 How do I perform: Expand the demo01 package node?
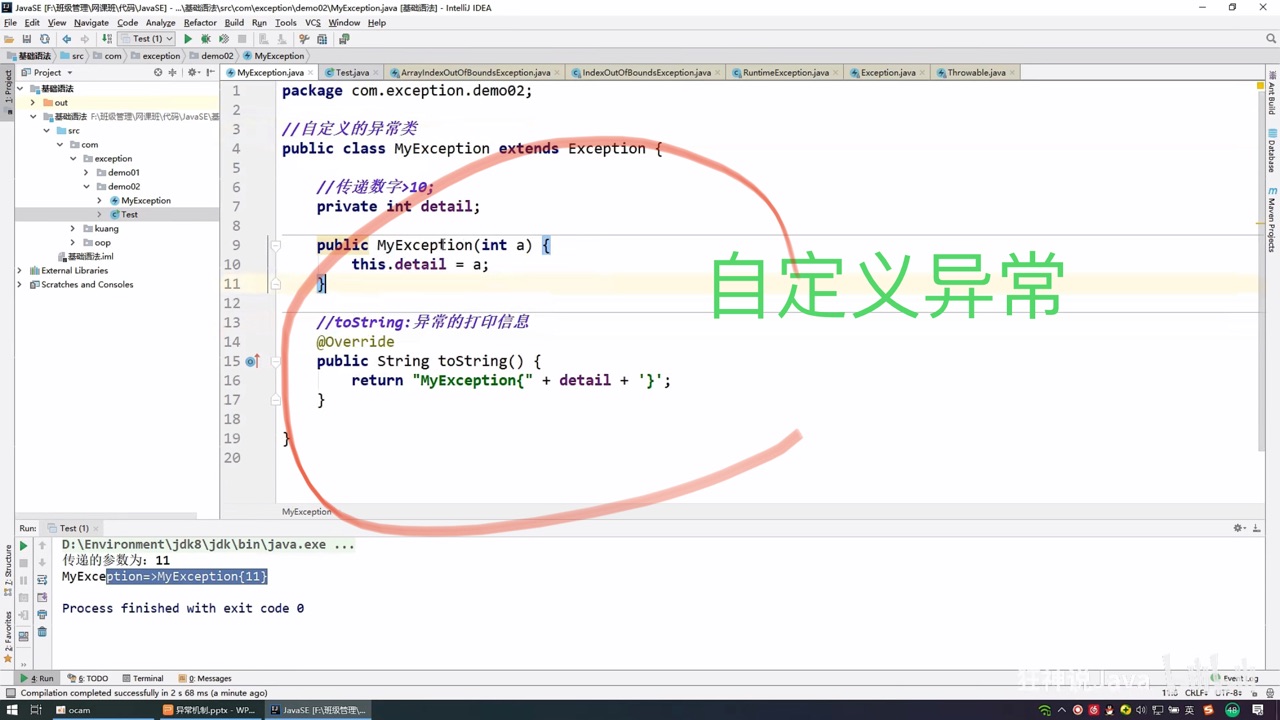pos(86,173)
